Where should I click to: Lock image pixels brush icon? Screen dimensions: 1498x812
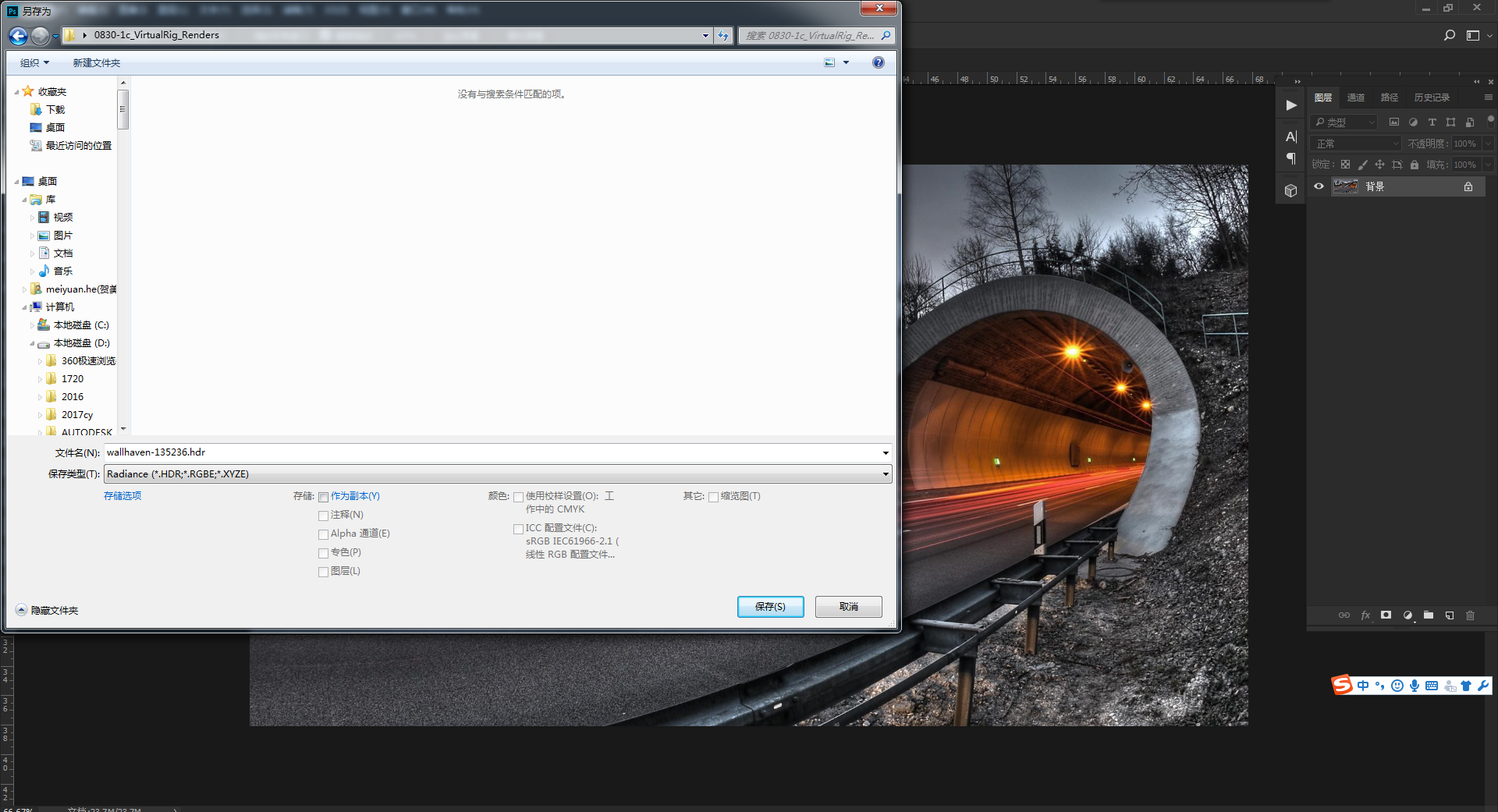coord(1362,165)
